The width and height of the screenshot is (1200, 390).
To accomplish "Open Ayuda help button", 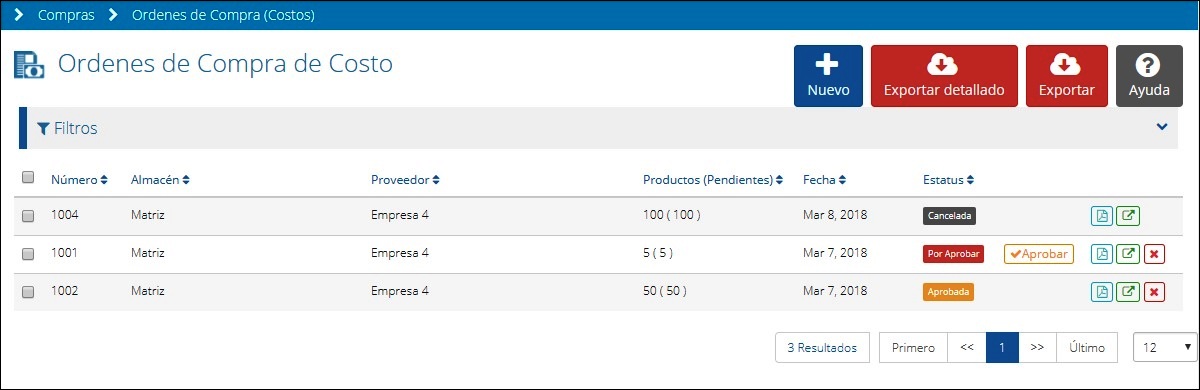I will pyautogui.click(x=1149, y=76).
